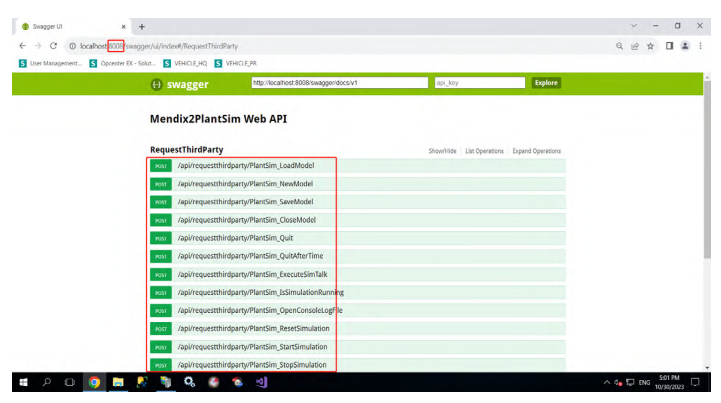
Task: Click the api_key input field
Action: (480, 83)
